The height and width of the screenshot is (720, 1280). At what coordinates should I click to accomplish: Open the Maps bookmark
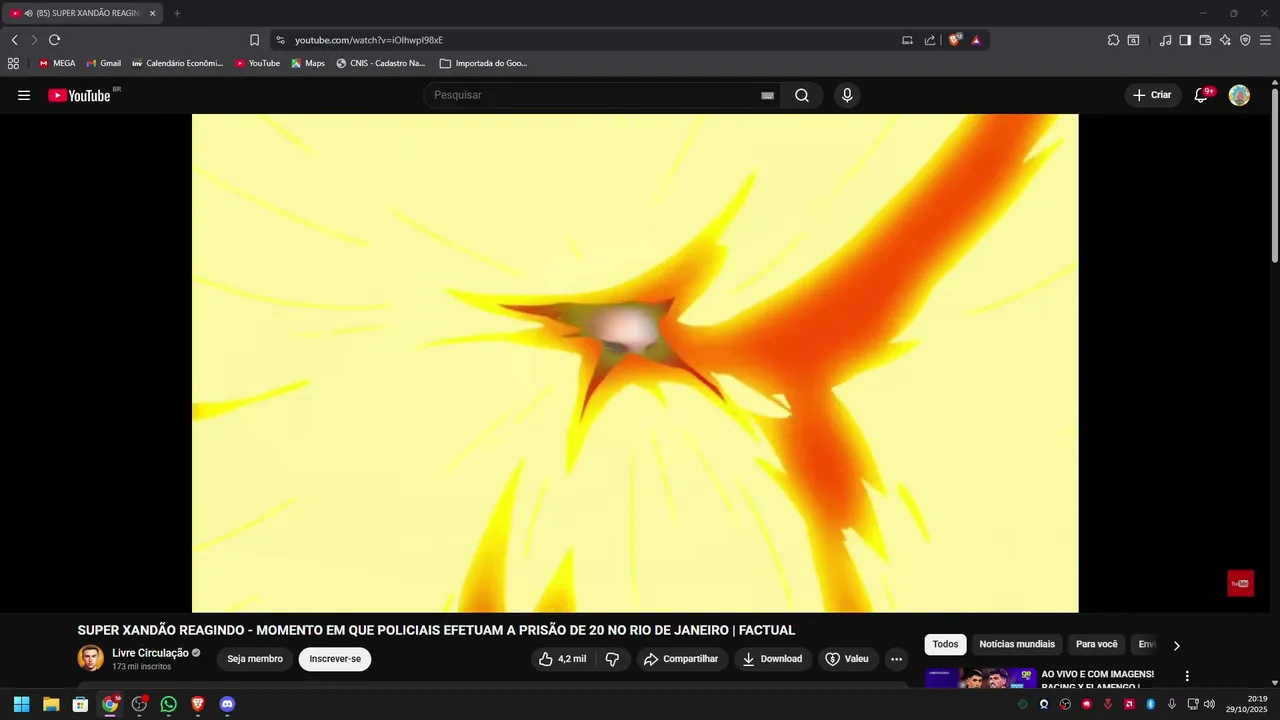pos(308,63)
